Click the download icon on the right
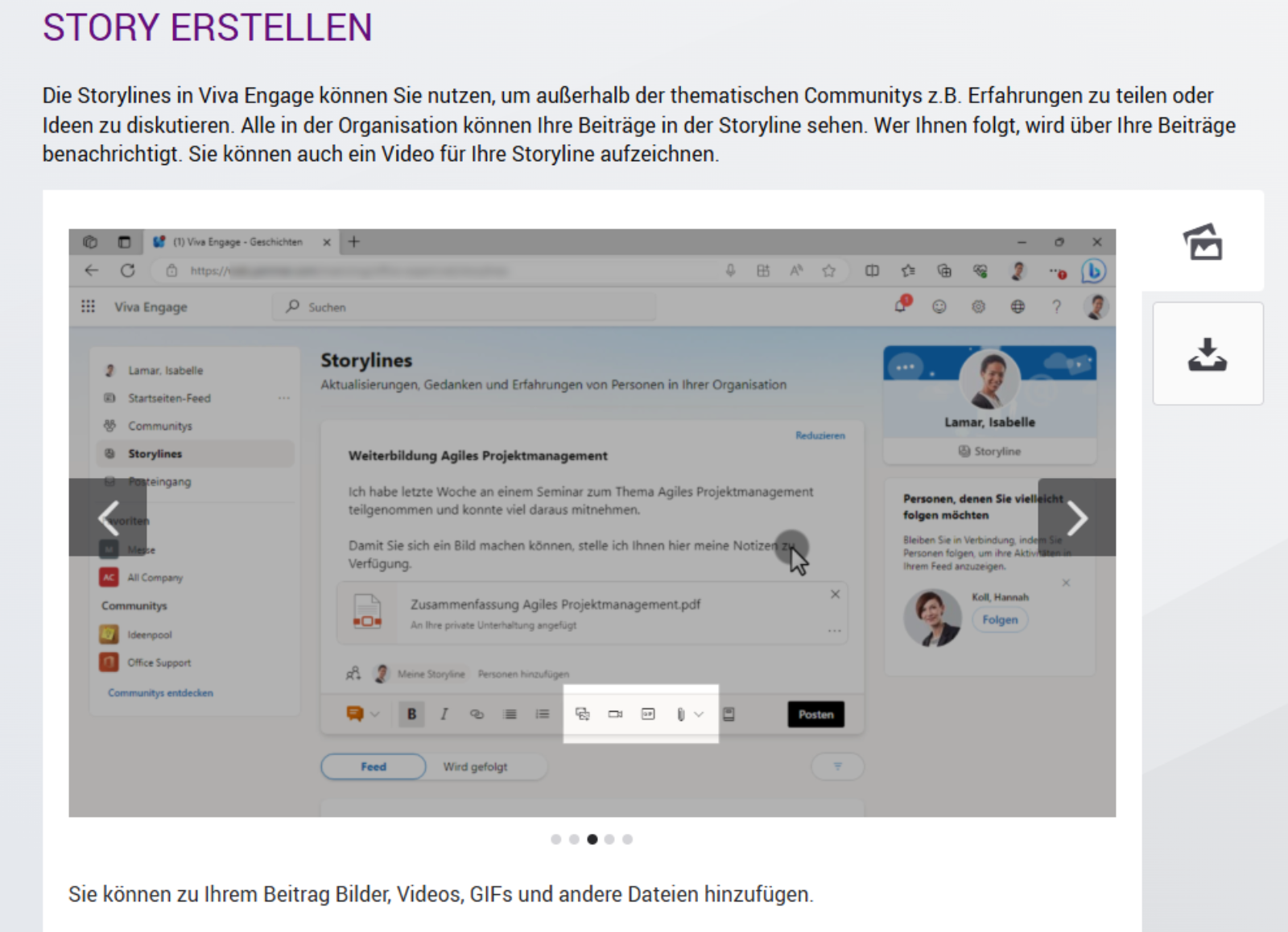 1207,354
